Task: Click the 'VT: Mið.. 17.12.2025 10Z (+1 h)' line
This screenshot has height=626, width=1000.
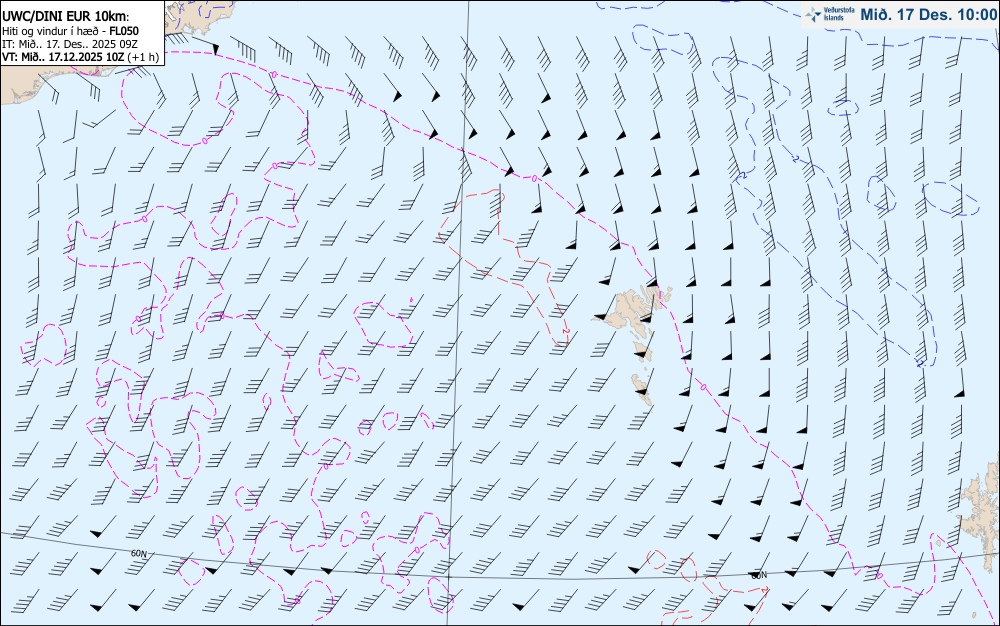Action: tap(80, 57)
